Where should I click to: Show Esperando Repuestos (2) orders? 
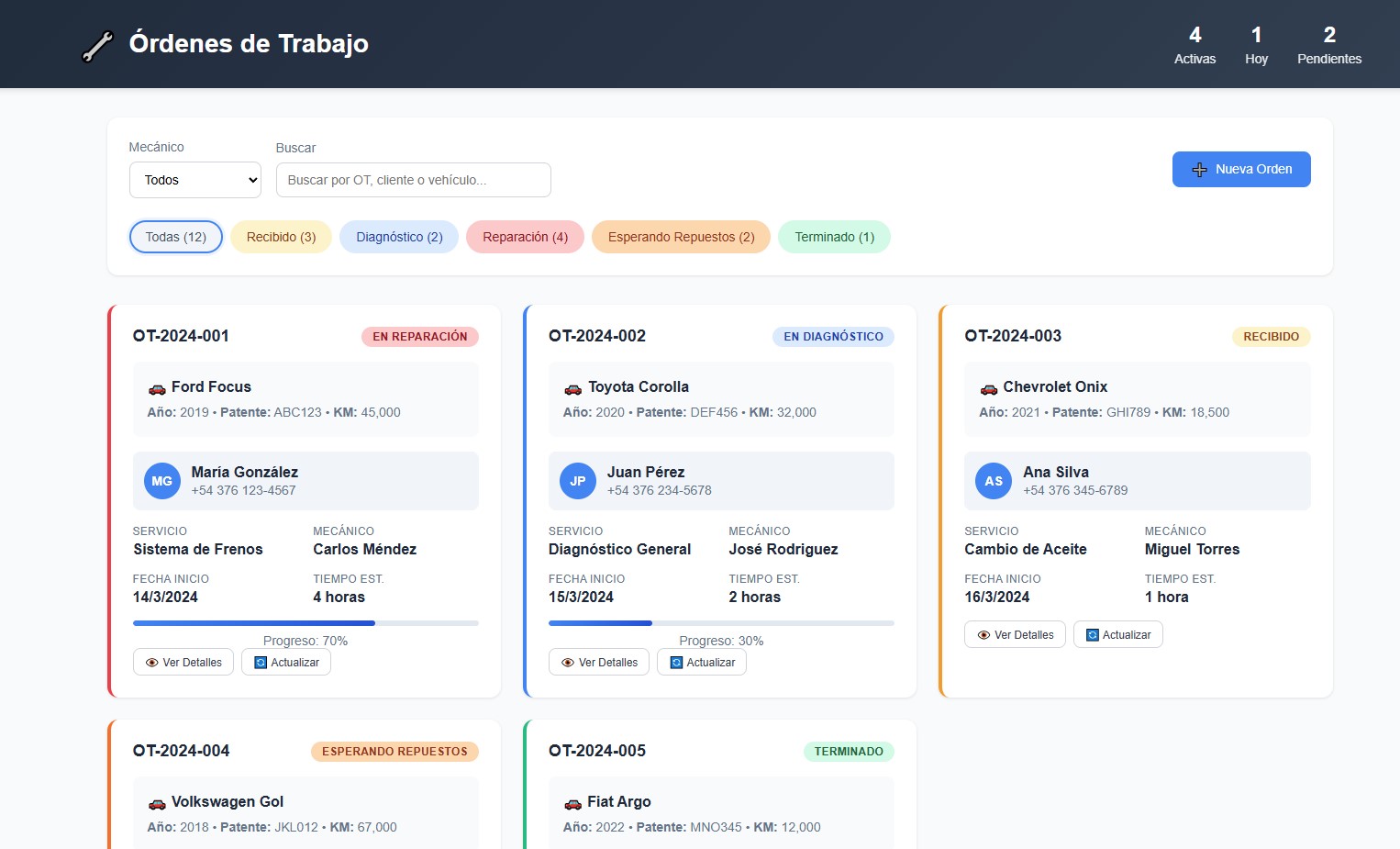[681, 237]
